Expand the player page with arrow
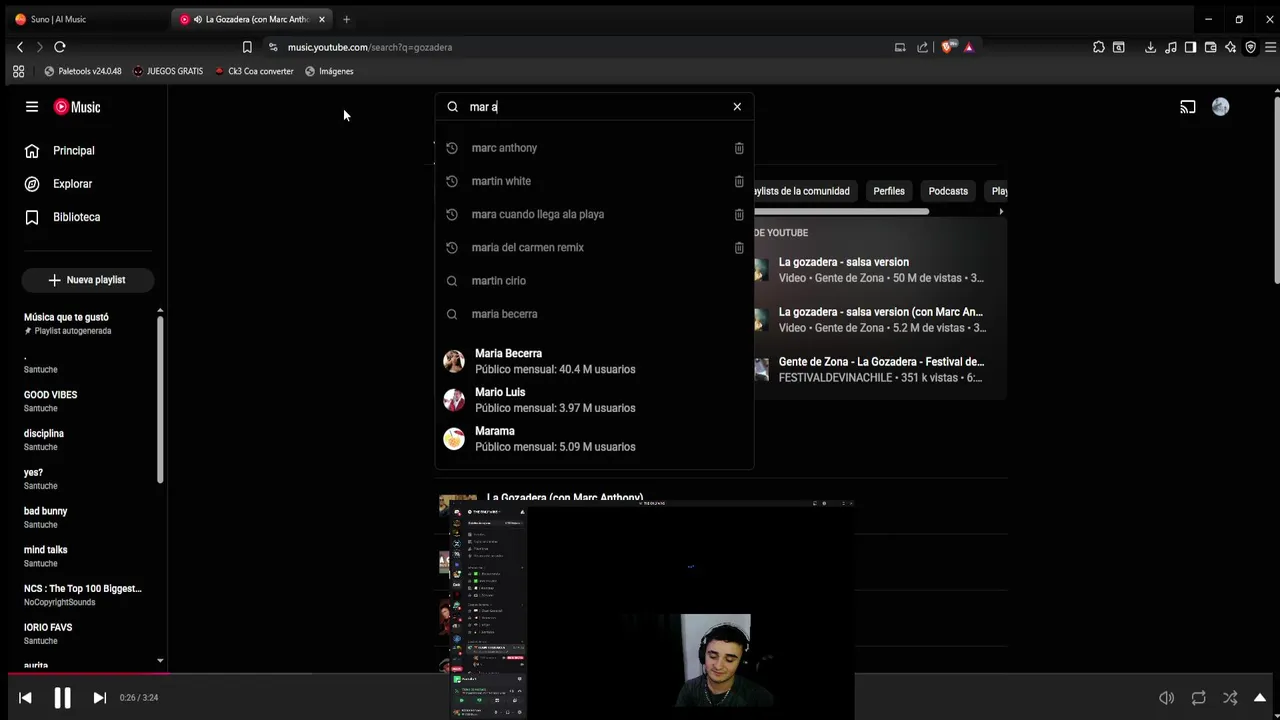This screenshot has width=1280, height=720. coord(1260,698)
